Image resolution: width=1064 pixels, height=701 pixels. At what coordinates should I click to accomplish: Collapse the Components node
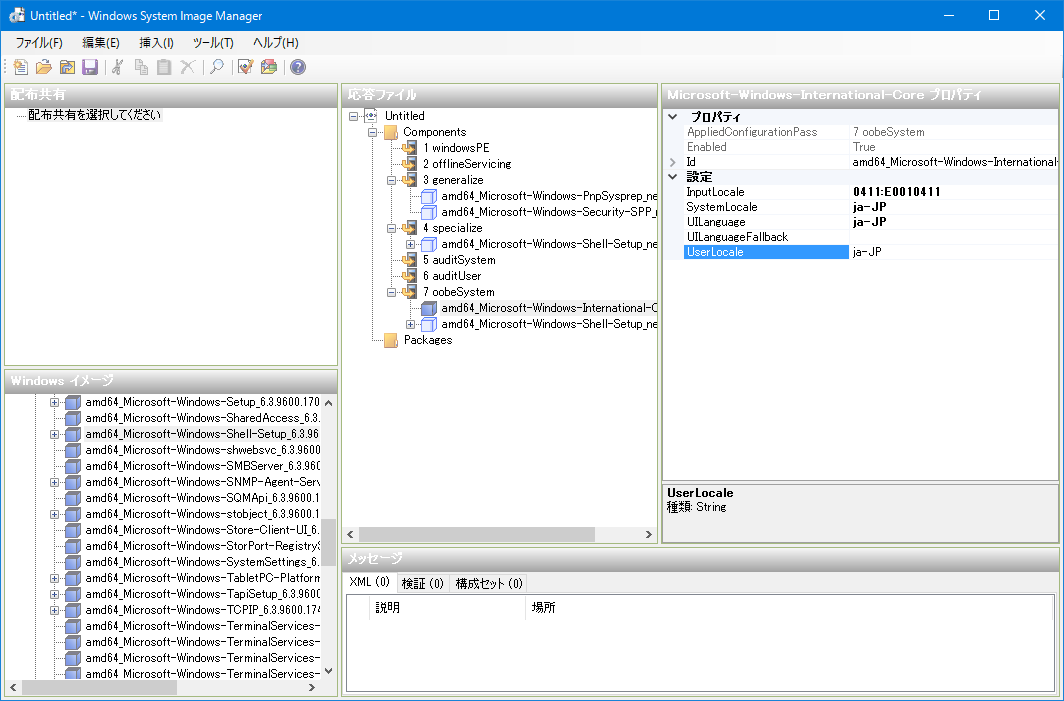coord(373,132)
